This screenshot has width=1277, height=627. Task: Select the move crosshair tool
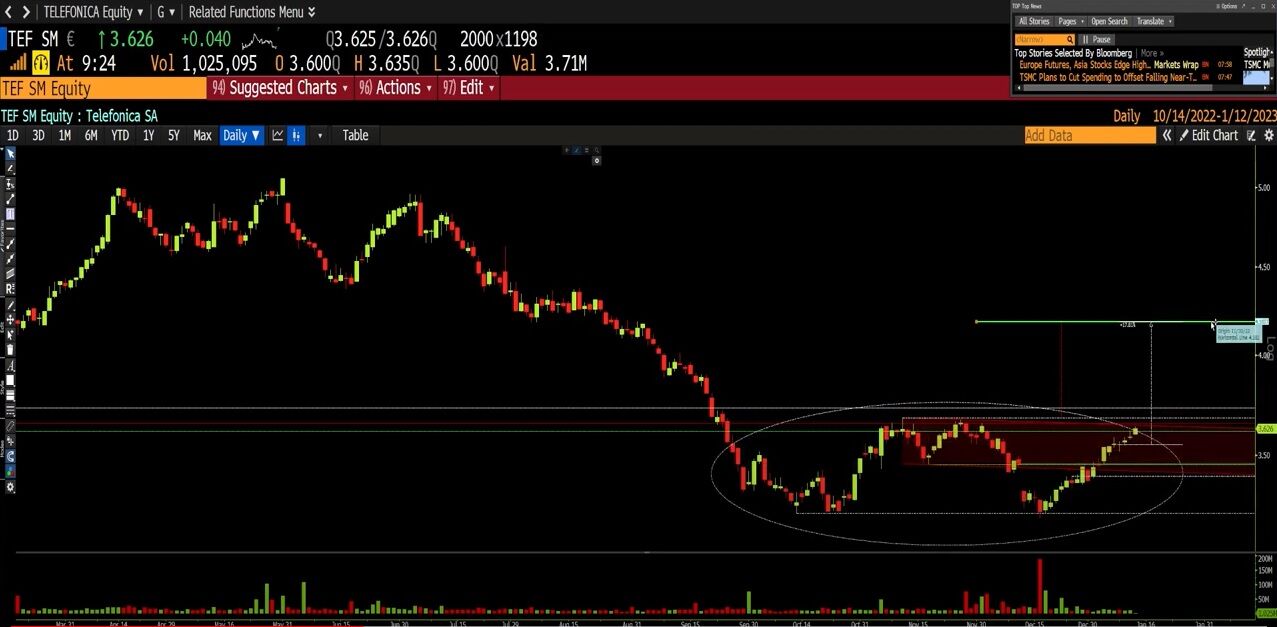tap(10, 318)
